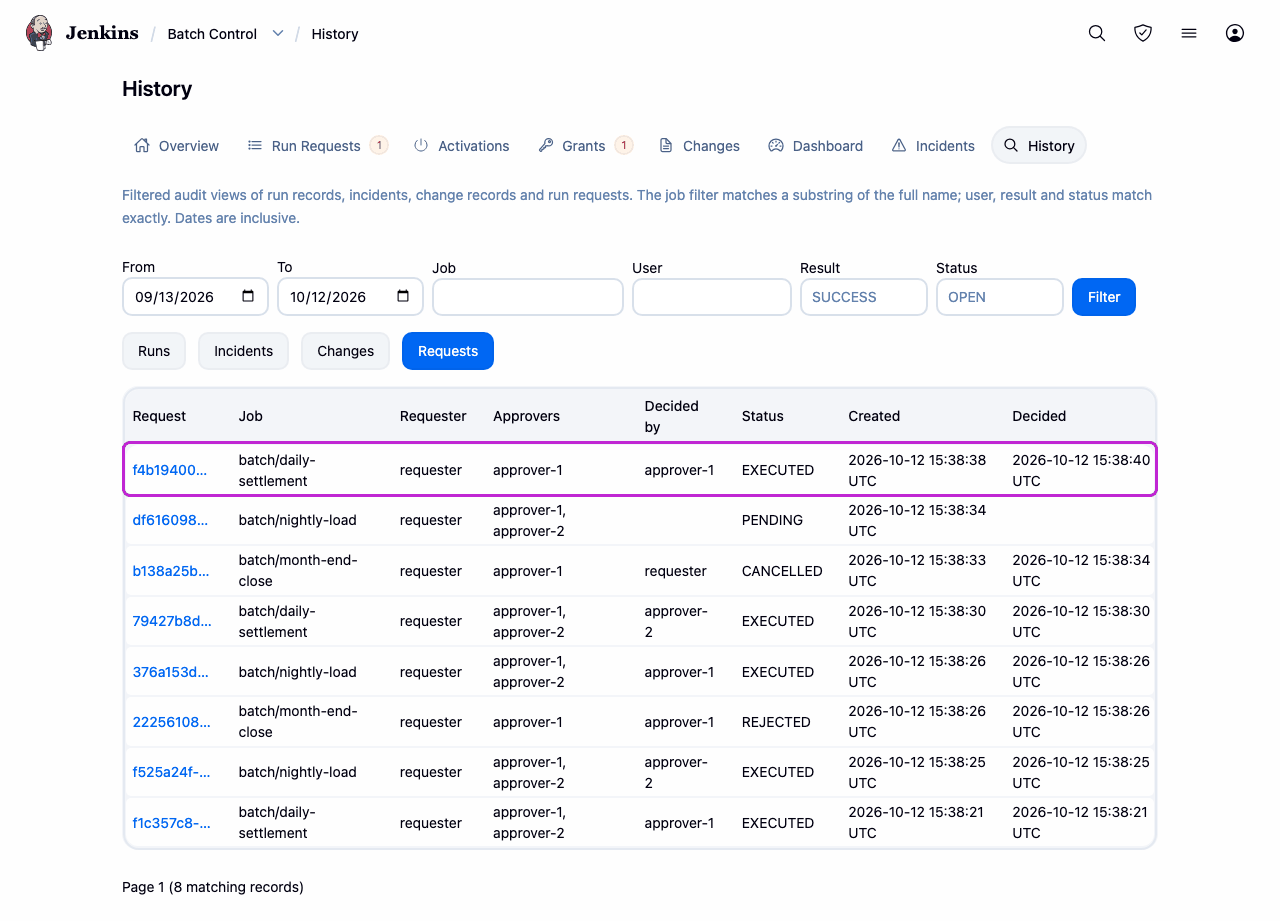Expand the Batch Control breadcrumb chevron

click(x=278, y=33)
